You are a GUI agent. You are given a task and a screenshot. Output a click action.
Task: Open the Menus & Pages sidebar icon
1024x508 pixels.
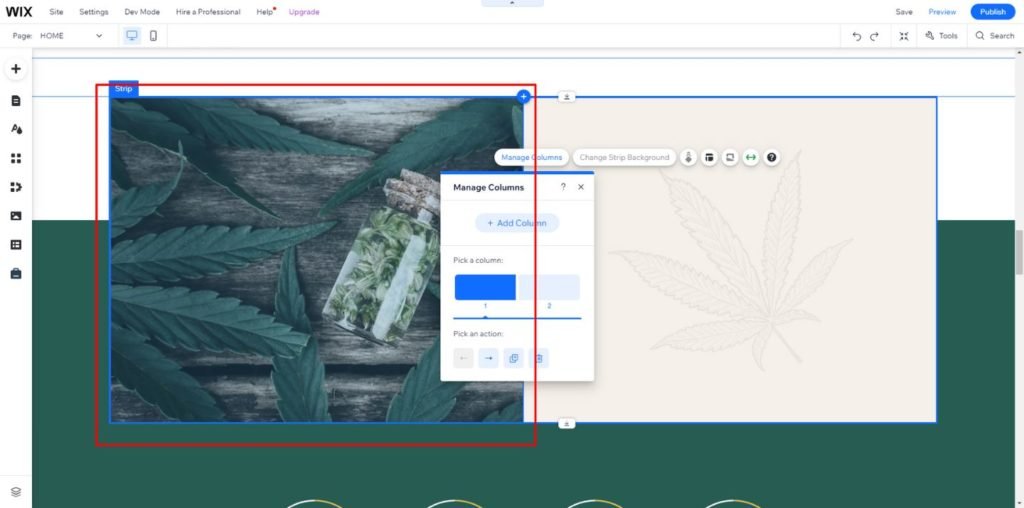pos(16,101)
